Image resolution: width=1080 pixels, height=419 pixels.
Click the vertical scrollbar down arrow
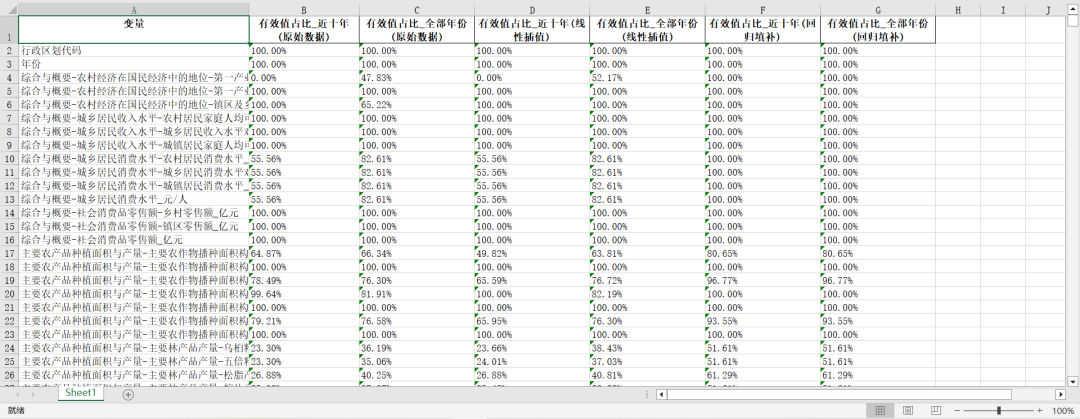click(1072, 381)
